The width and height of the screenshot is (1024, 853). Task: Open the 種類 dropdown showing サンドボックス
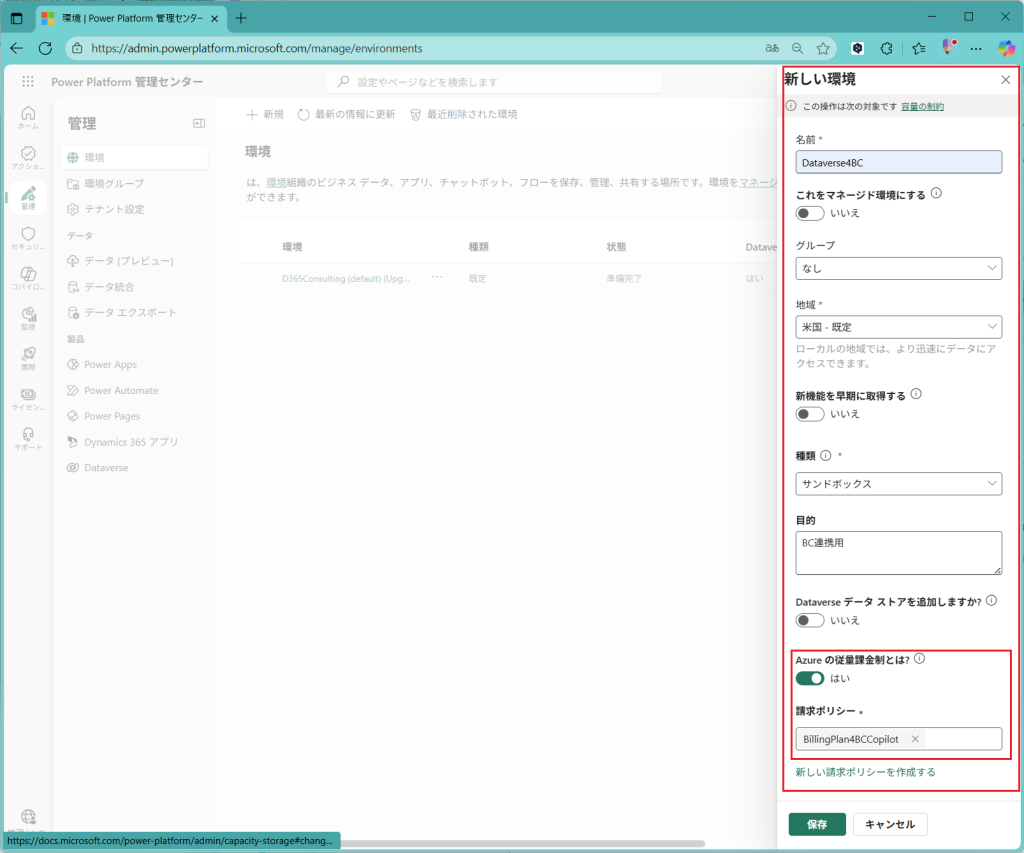pos(899,483)
